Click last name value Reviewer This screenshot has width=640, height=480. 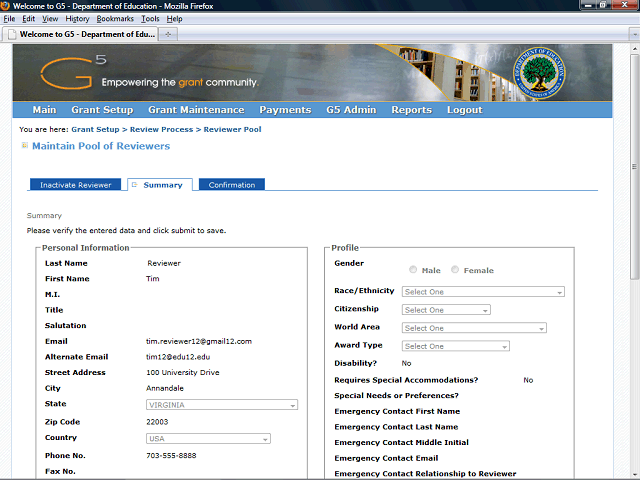(164, 263)
